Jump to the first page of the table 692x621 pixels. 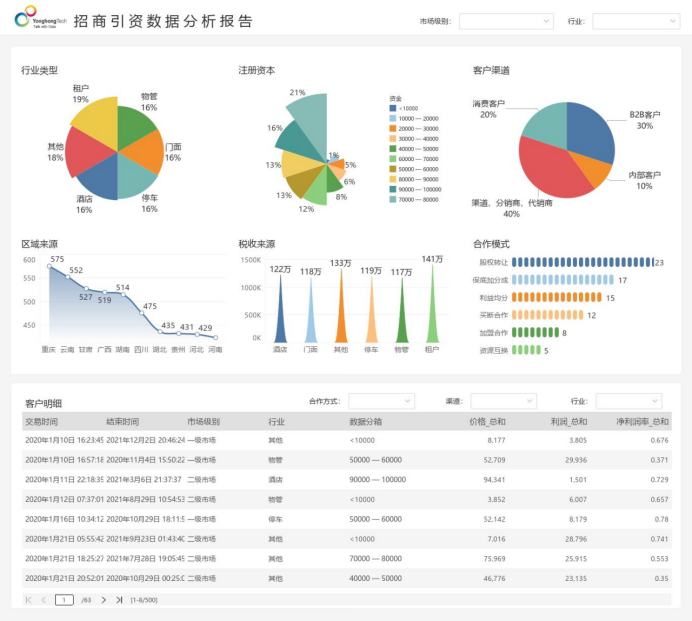pos(28,600)
